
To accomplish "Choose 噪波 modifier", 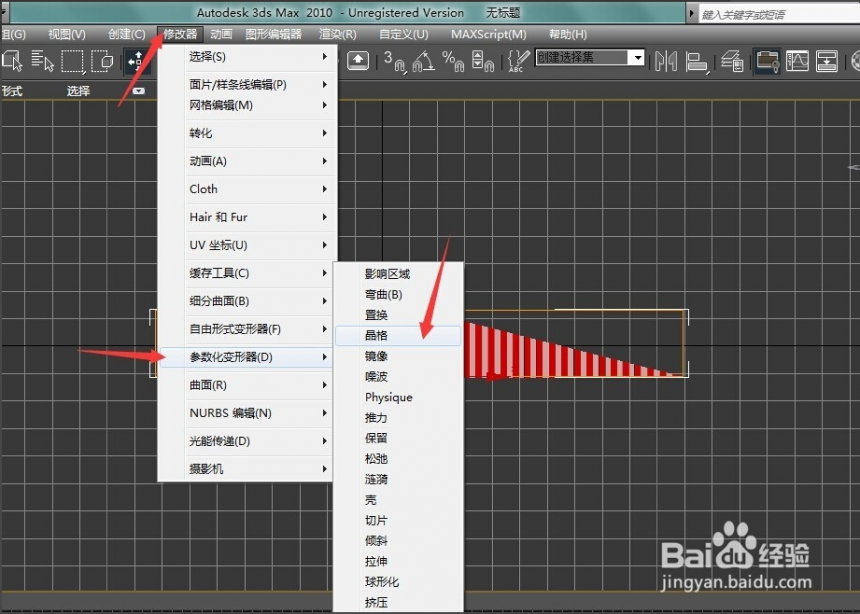I will click(x=399, y=376).
